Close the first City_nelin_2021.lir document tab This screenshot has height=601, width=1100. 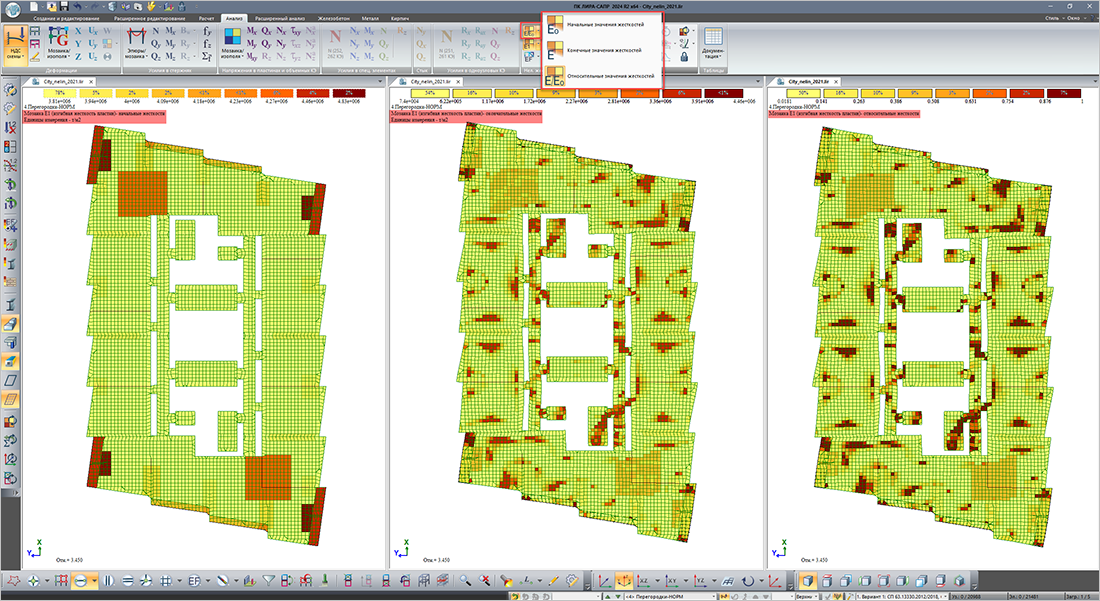click(90, 82)
